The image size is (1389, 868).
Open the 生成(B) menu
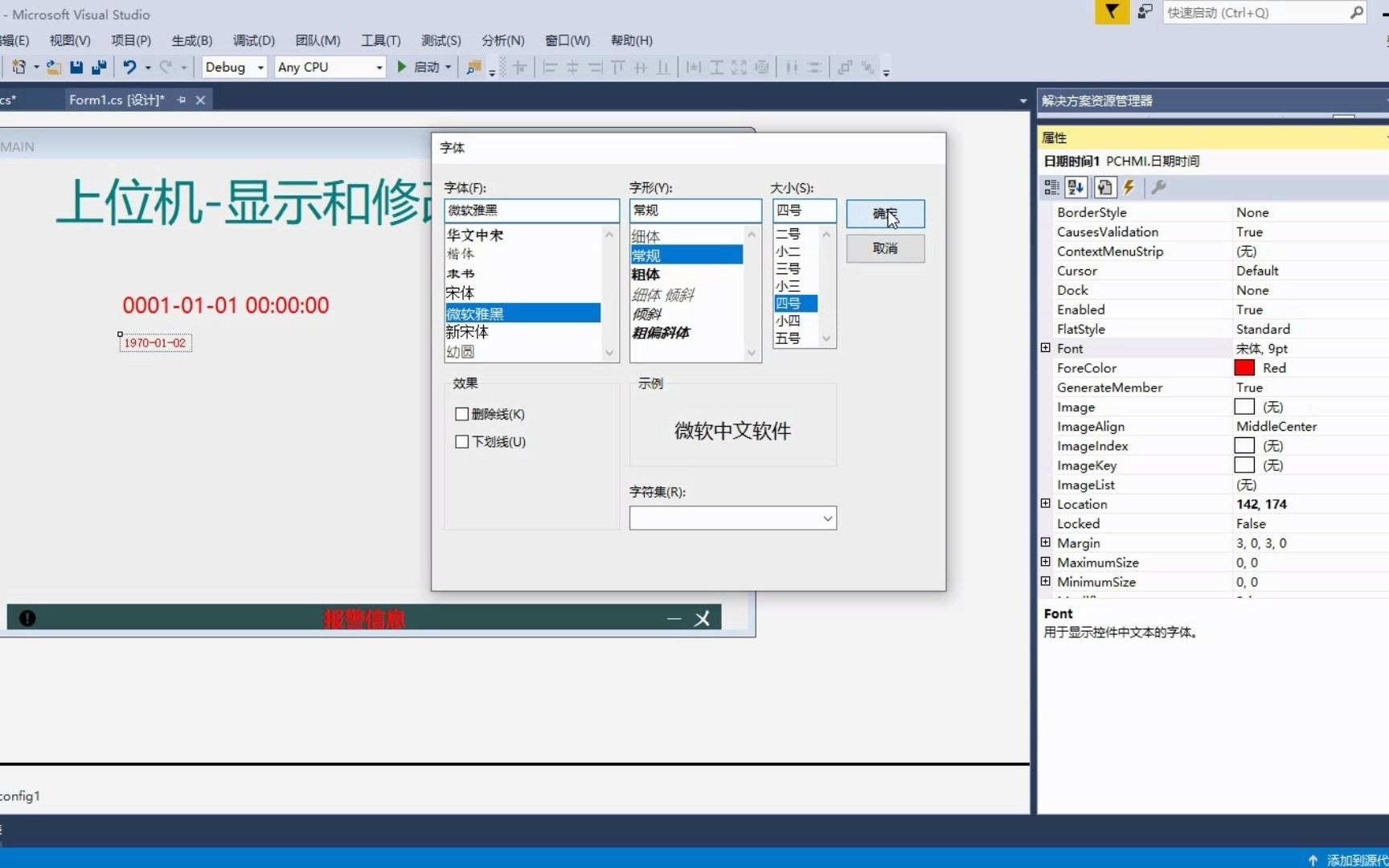click(192, 40)
